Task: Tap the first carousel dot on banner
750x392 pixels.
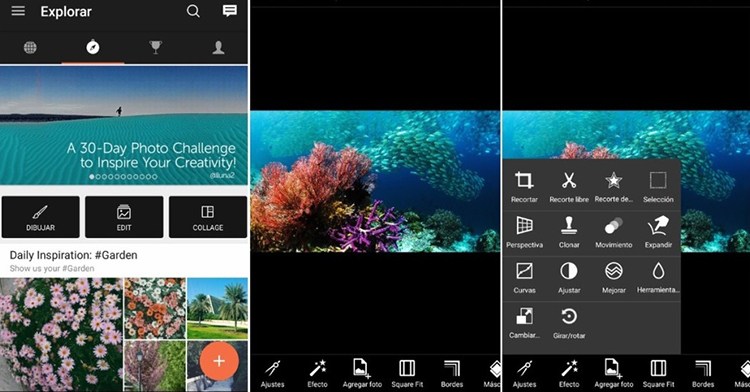Action: [92, 176]
